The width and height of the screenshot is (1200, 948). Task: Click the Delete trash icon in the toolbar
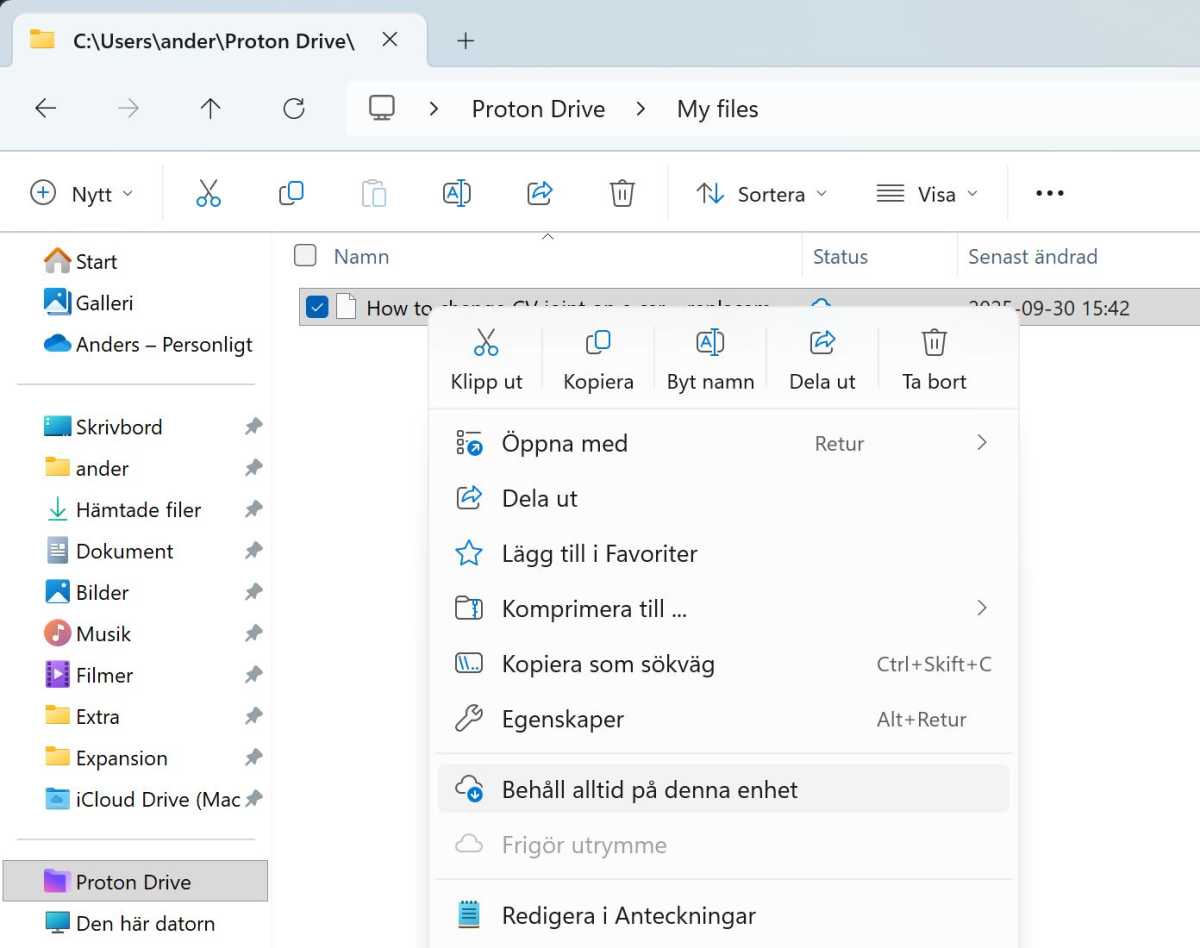coord(622,193)
